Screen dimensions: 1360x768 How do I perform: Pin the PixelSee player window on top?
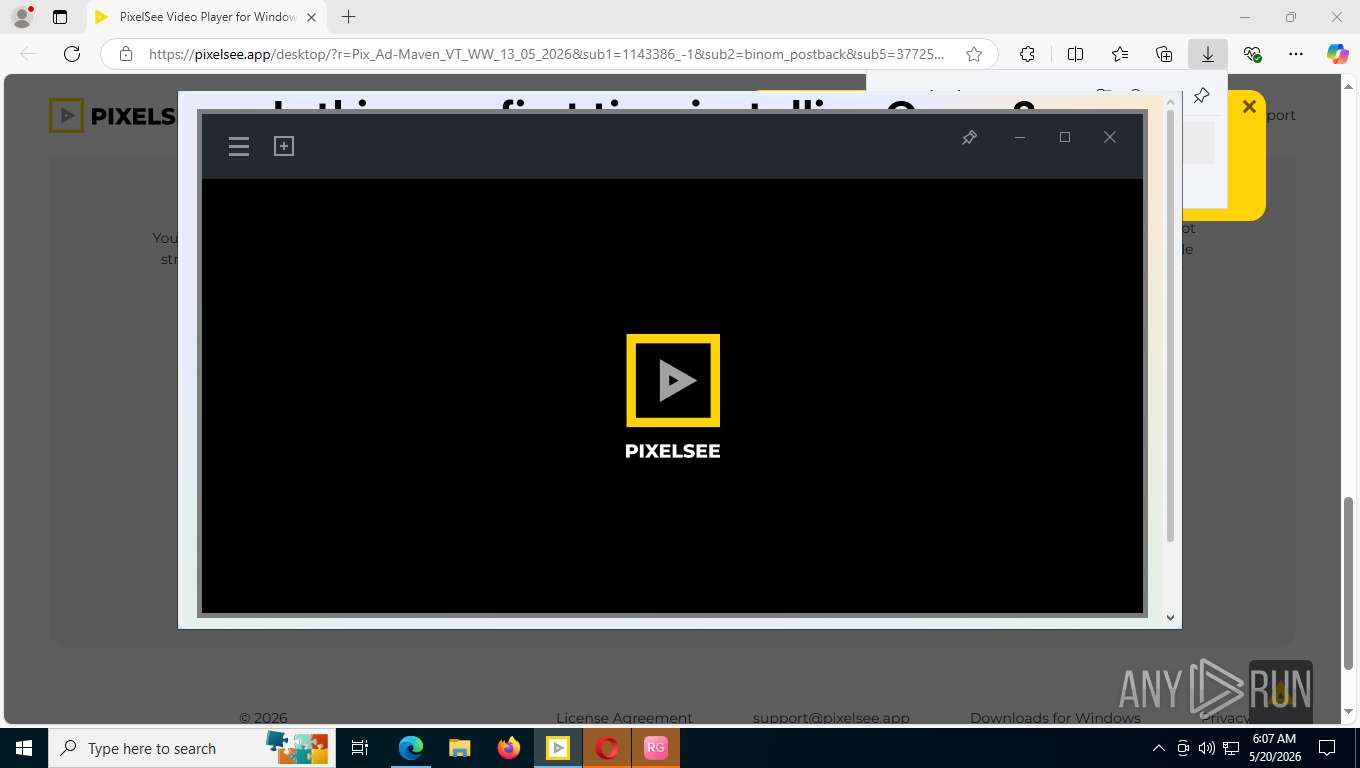coord(969,138)
